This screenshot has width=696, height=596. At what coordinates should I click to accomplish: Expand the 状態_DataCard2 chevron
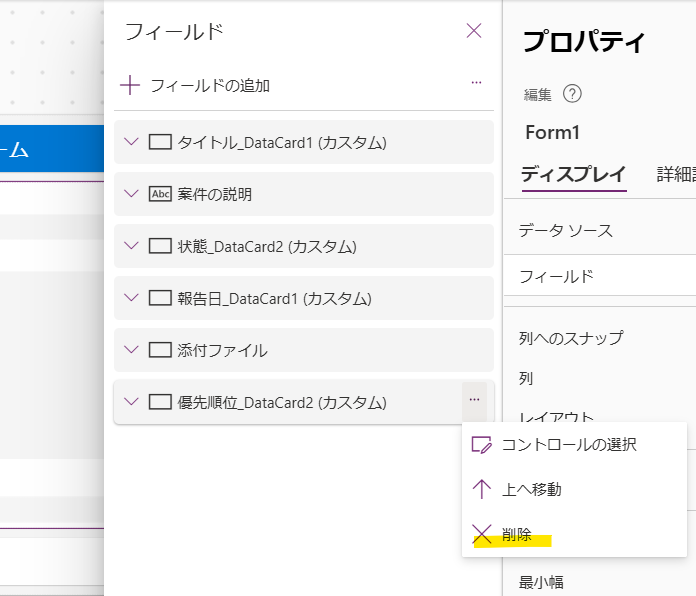point(131,246)
